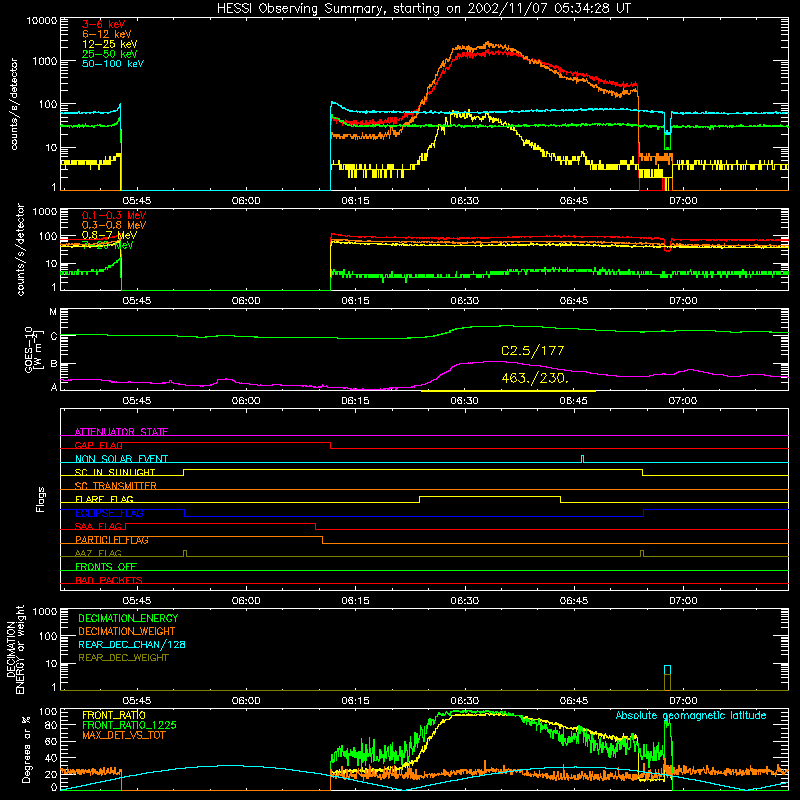The width and height of the screenshot is (800, 800).
Task: Select the SC_IN_SUNLIGHT flag label
Action: [x=115, y=472]
